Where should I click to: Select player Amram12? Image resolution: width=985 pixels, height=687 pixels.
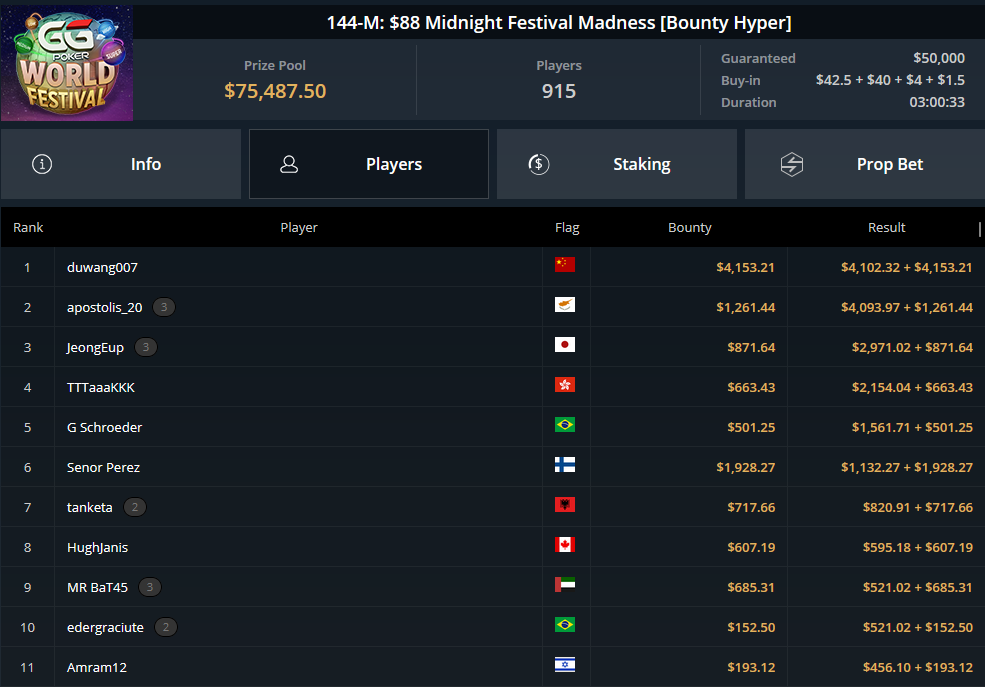pyautogui.click(x=97, y=668)
